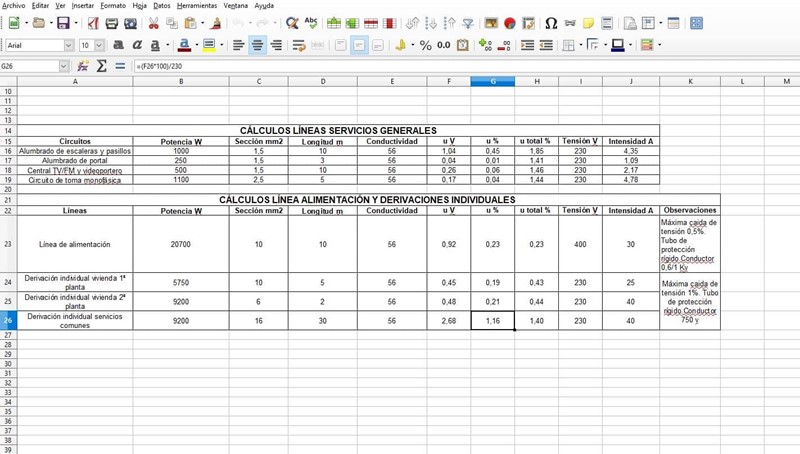Expand Font Color dropdown arrow
Screen dimensions: 800x454
196,45
